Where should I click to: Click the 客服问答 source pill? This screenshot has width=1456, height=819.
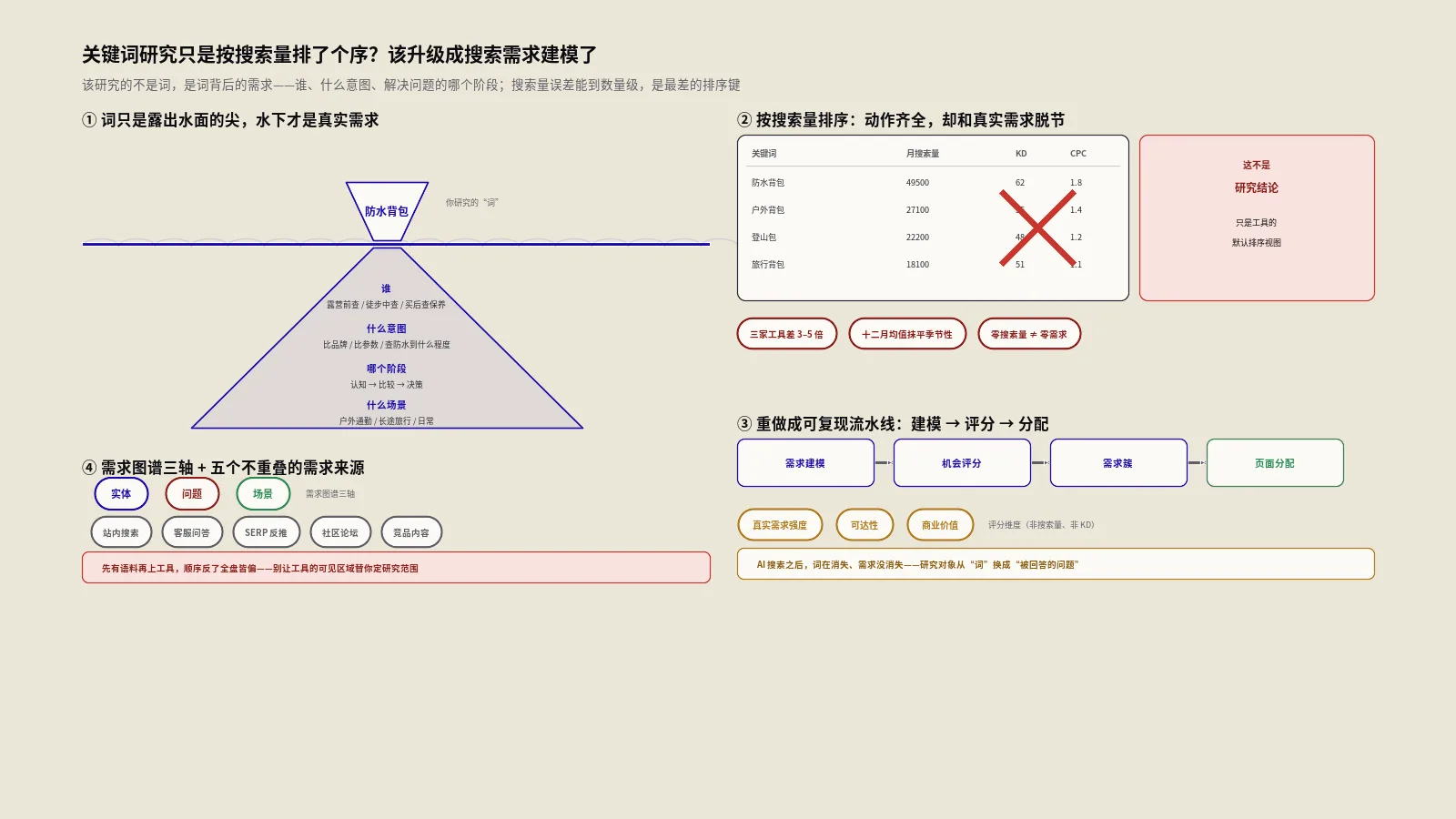click(192, 532)
